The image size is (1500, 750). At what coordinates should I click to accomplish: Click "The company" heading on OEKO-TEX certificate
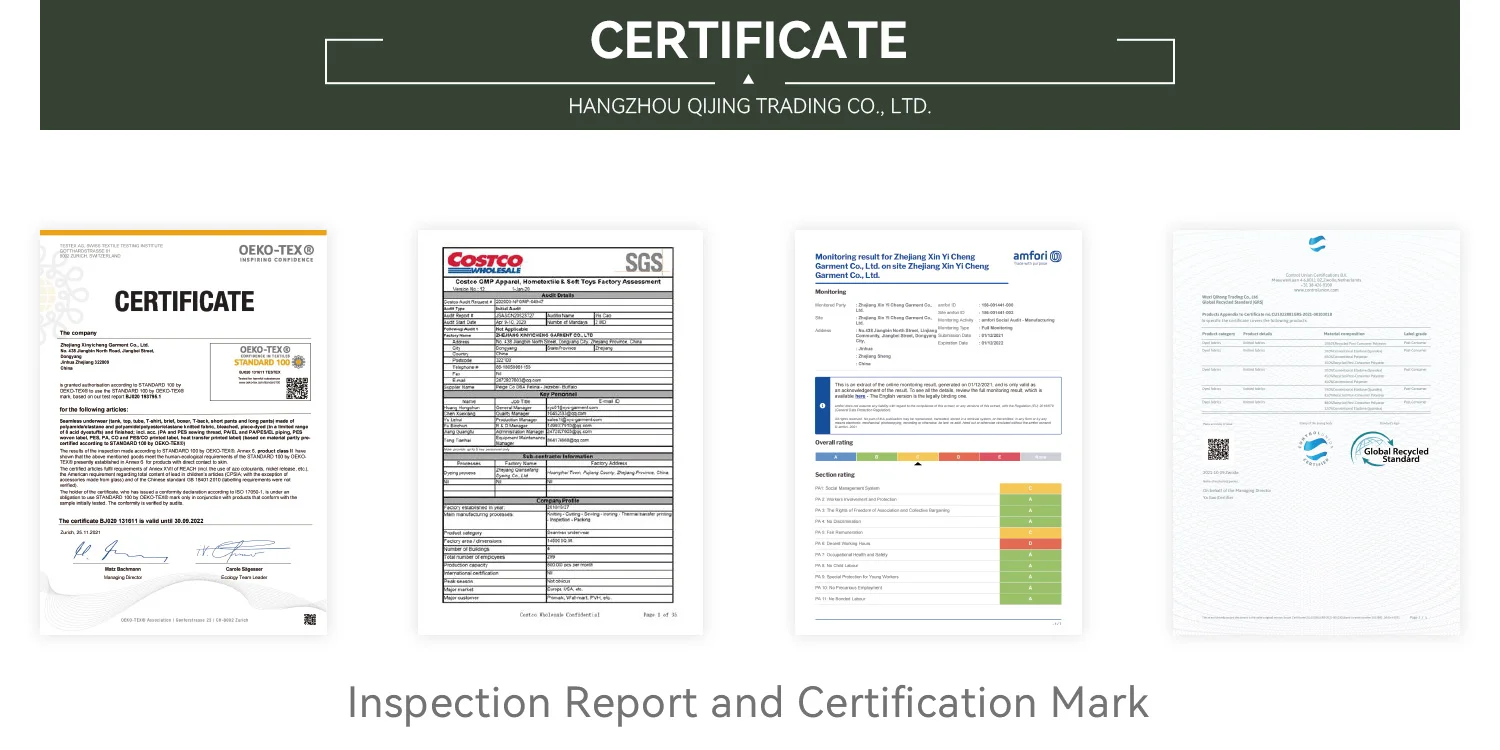[78, 332]
